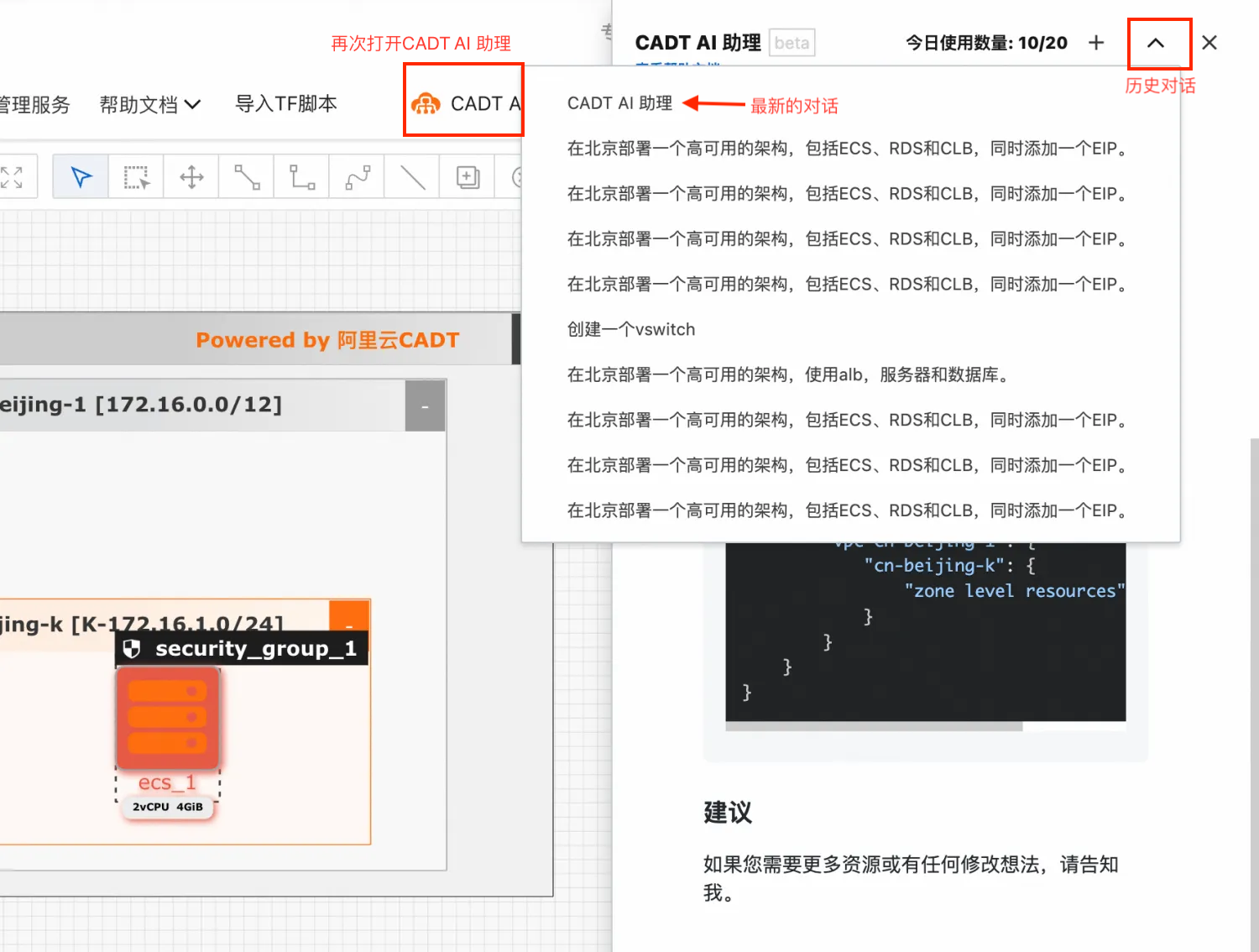This screenshot has height=952, width=1259.
Task: Expand the 帮助文档 dropdown menu
Action: 150,105
